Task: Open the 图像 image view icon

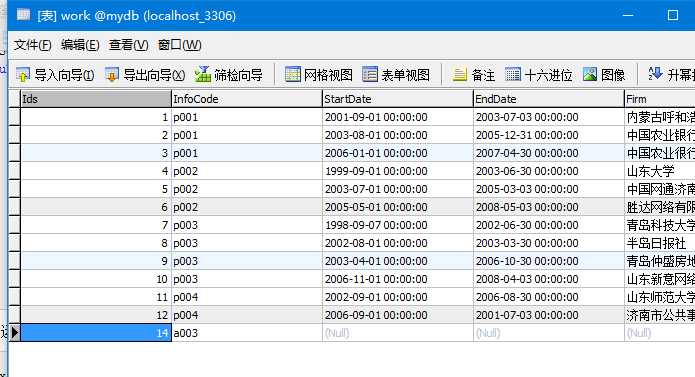Action: coord(590,74)
